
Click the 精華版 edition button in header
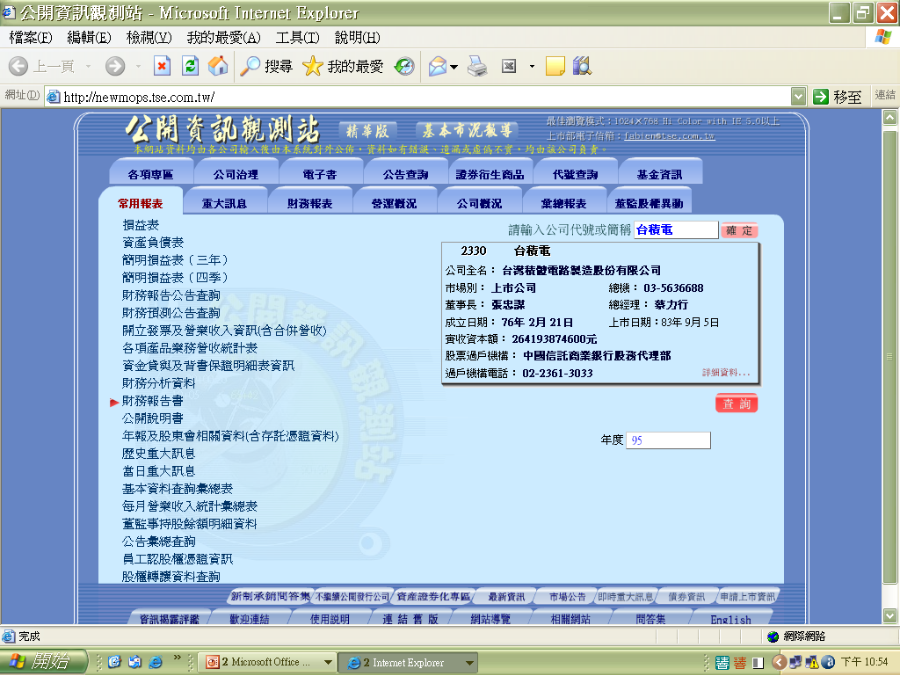point(368,131)
